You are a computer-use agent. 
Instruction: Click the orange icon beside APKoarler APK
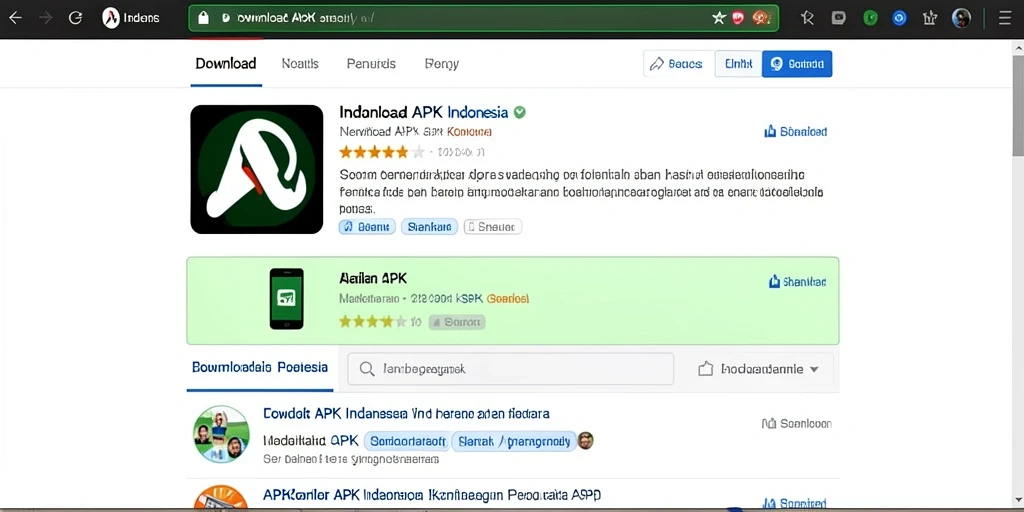[221, 498]
